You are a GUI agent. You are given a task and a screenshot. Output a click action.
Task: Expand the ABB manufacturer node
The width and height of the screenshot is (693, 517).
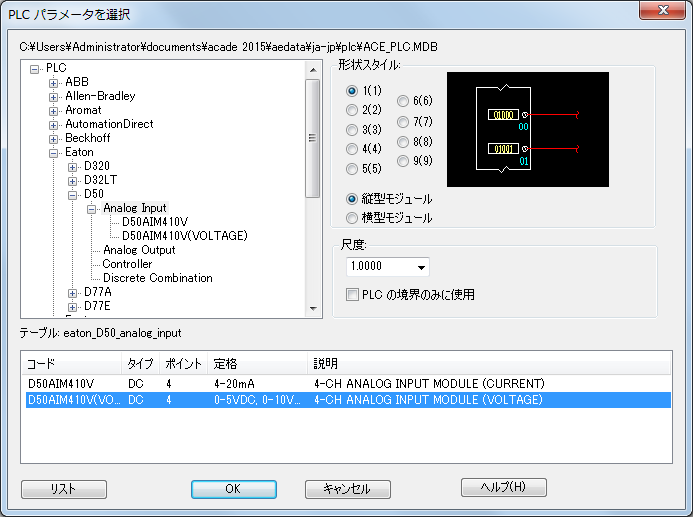[53, 83]
